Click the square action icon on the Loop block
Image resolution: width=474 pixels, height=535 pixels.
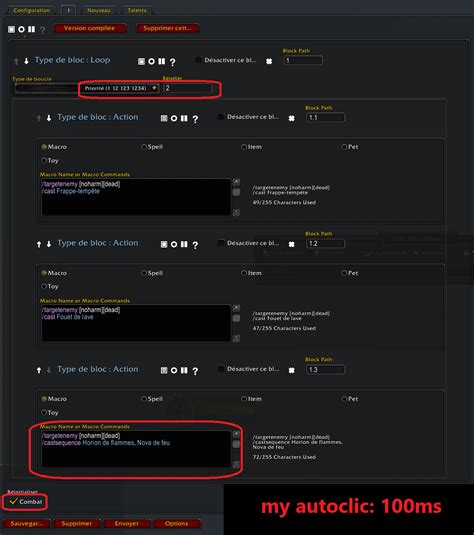(141, 61)
